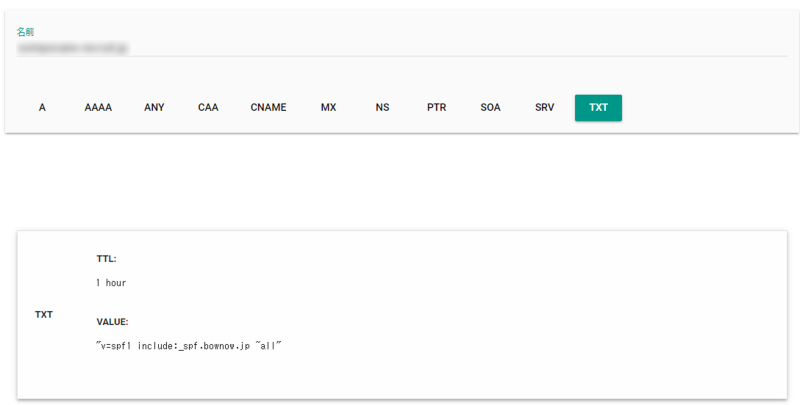Switch to CNAME record lookup
The image size is (800, 405).
point(268,108)
